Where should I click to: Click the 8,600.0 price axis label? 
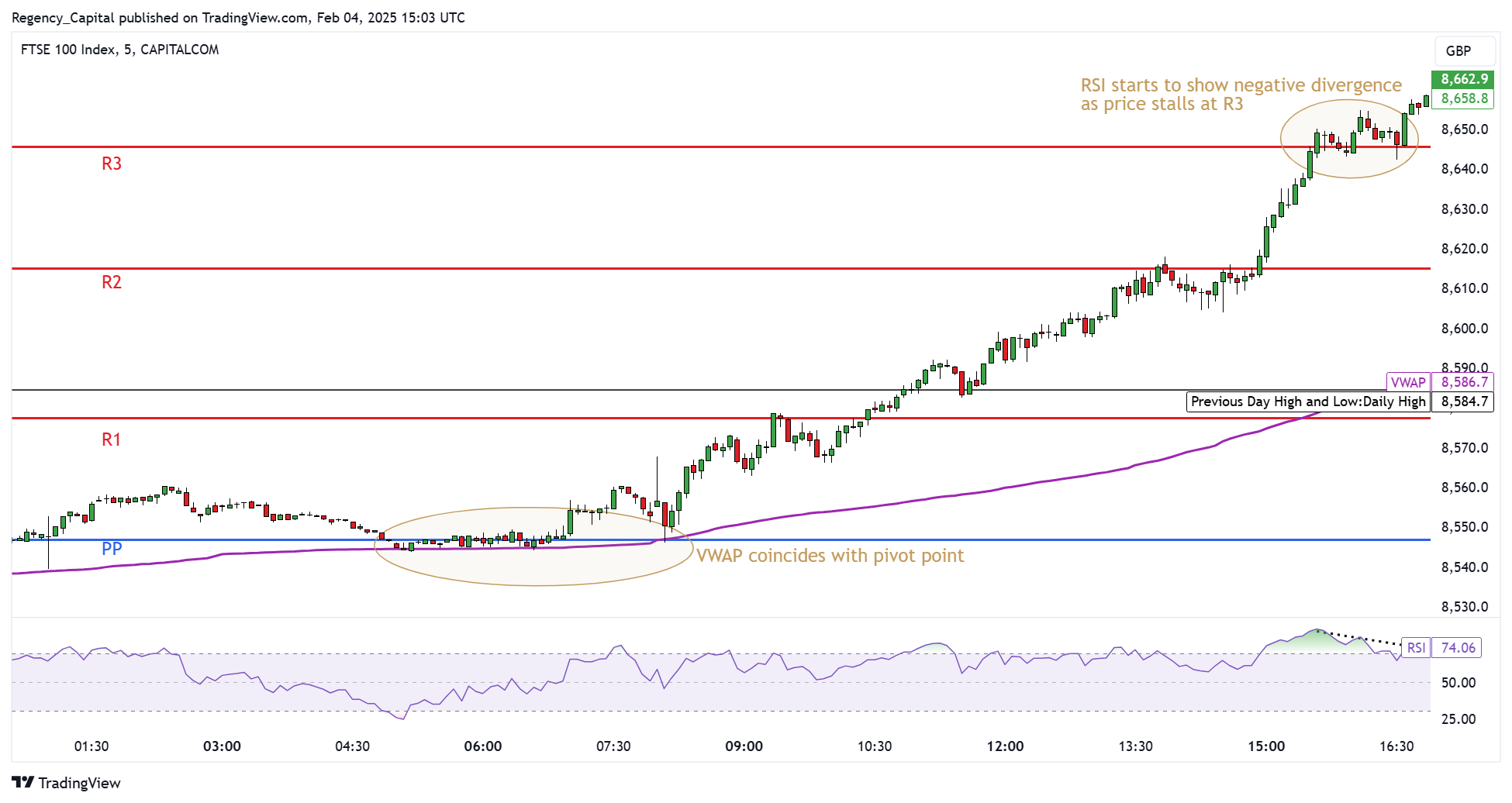click(x=1465, y=329)
